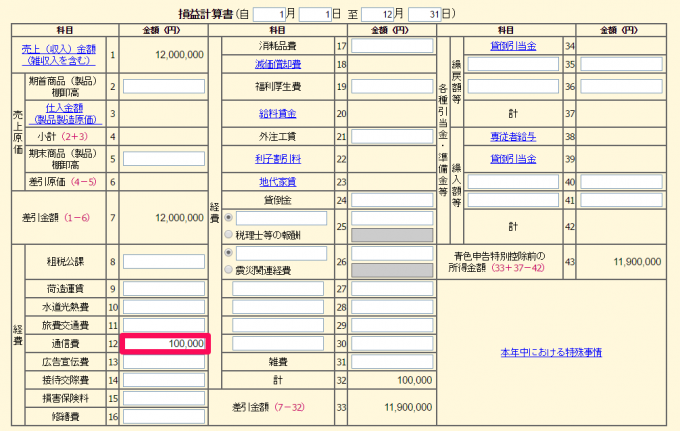
Task: Click the amount field in row 28
Action: point(392,307)
